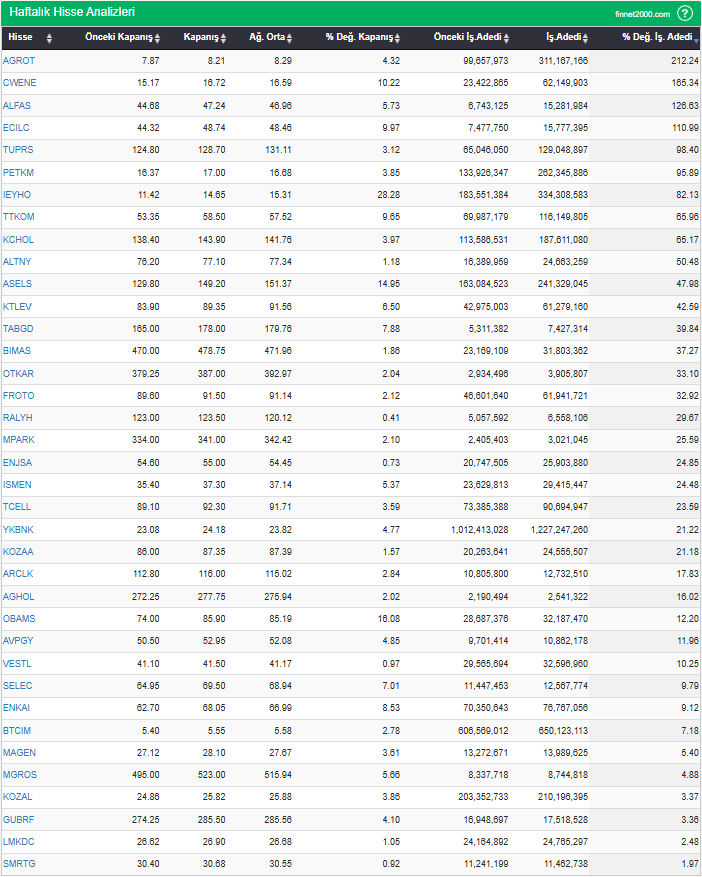The width and height of the screenshot is (702, 877).
Task: Open TABGD stock link
Action: [x=18, y=328]
